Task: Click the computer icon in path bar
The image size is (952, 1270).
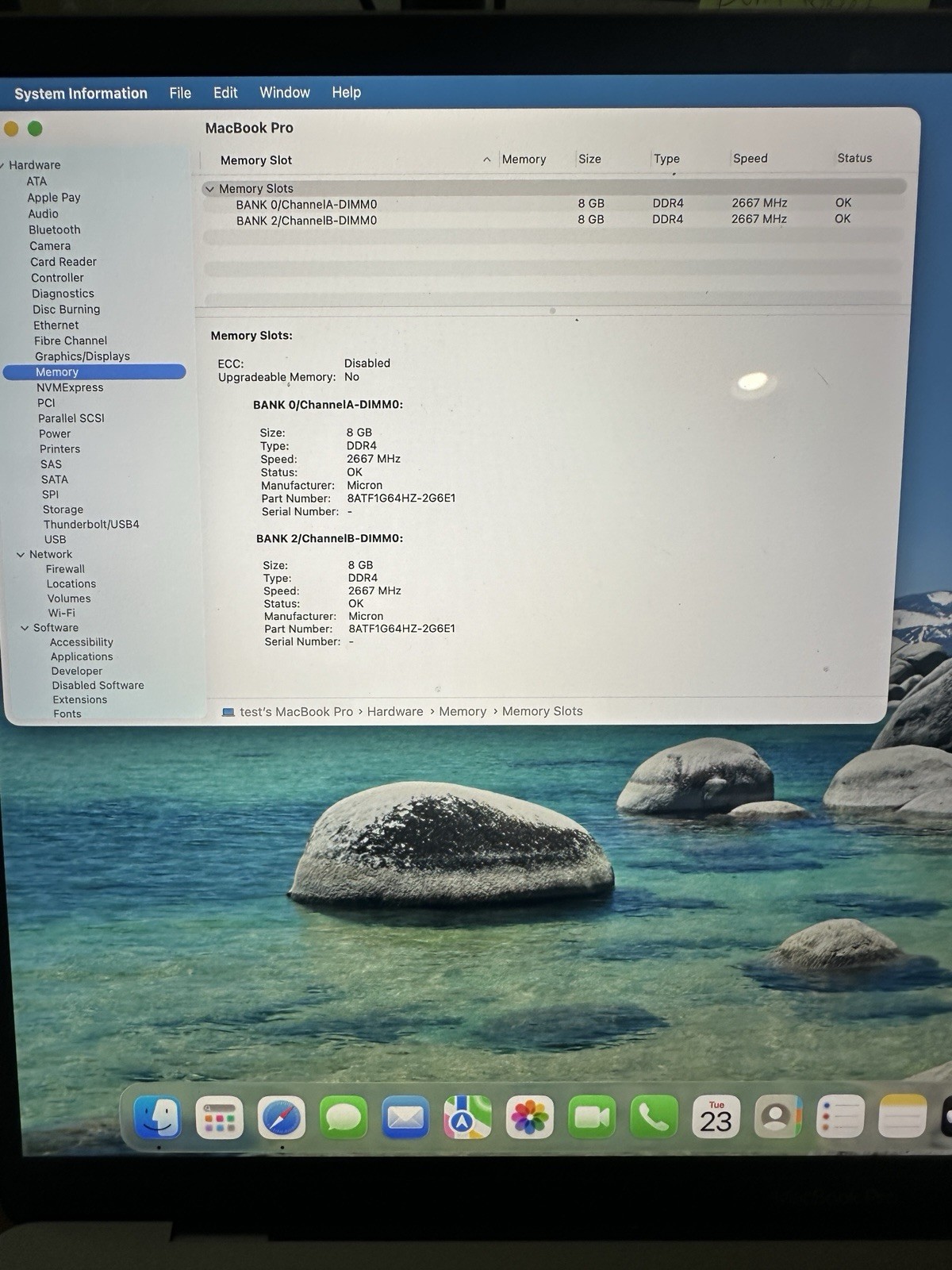Action: coord(228,712)
